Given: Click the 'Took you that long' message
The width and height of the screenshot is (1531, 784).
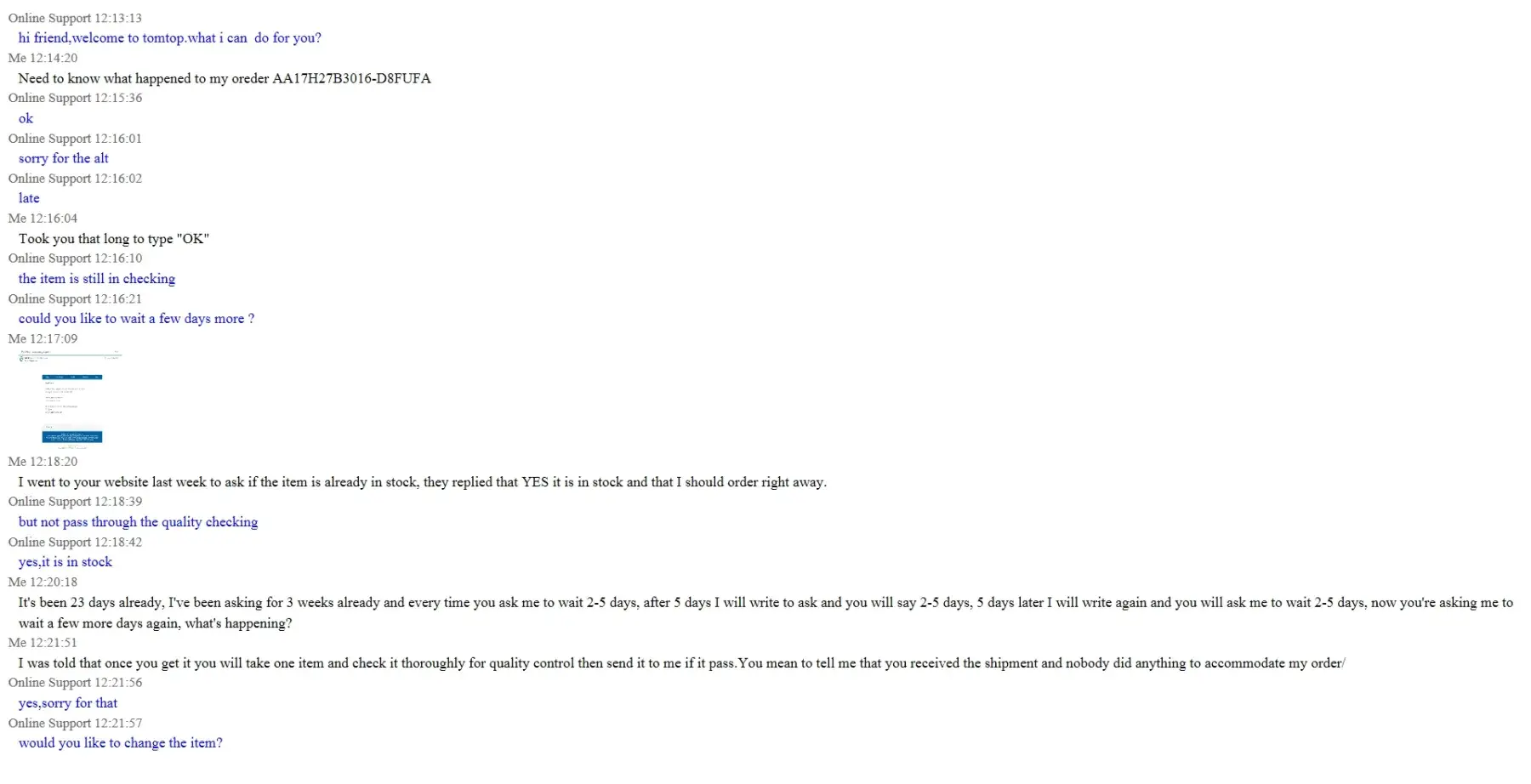Looking at the screenshot, I should [114, 239].
